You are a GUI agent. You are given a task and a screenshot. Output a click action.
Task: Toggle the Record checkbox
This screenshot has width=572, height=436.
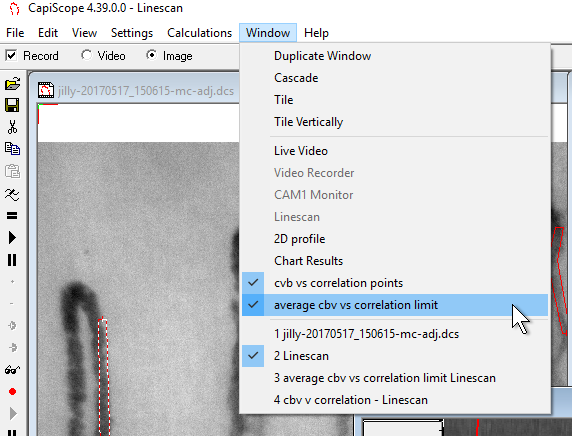click(11, 55)
